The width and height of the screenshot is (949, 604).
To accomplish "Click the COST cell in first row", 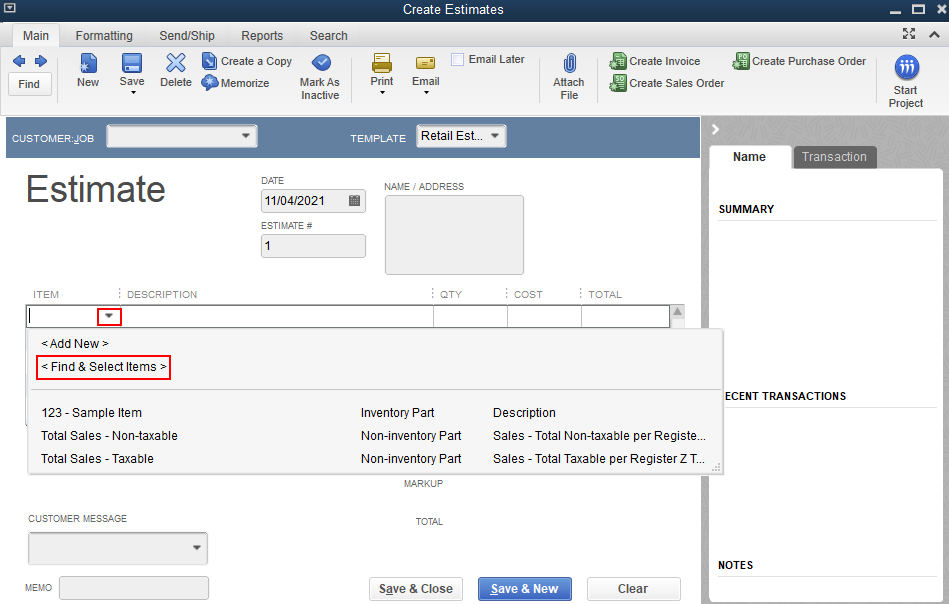I will click(x=544, y=317).
